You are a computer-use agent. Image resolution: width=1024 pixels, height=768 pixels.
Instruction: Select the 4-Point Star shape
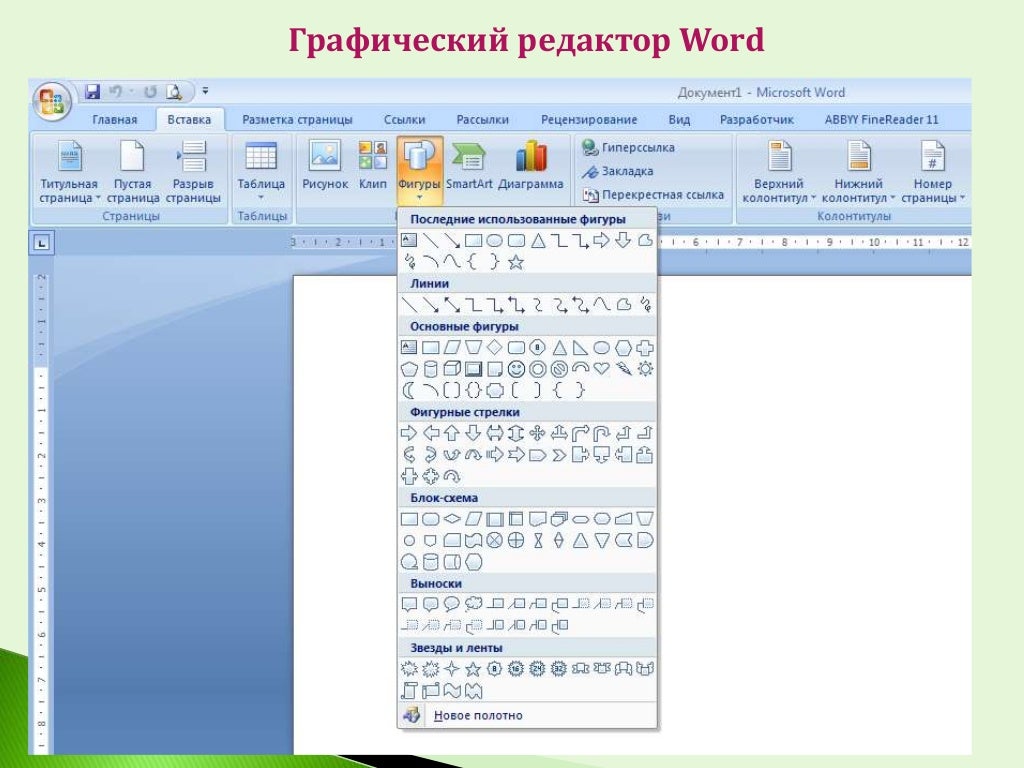point(452,669)
